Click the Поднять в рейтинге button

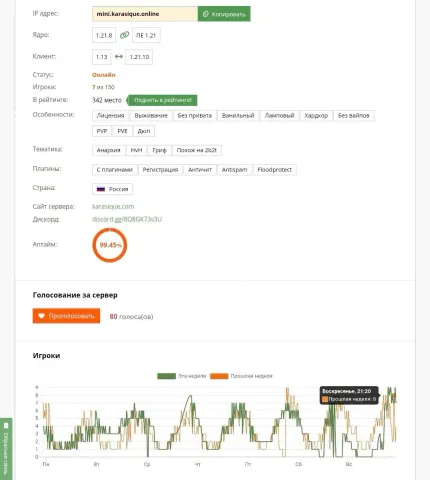[162, 100]
